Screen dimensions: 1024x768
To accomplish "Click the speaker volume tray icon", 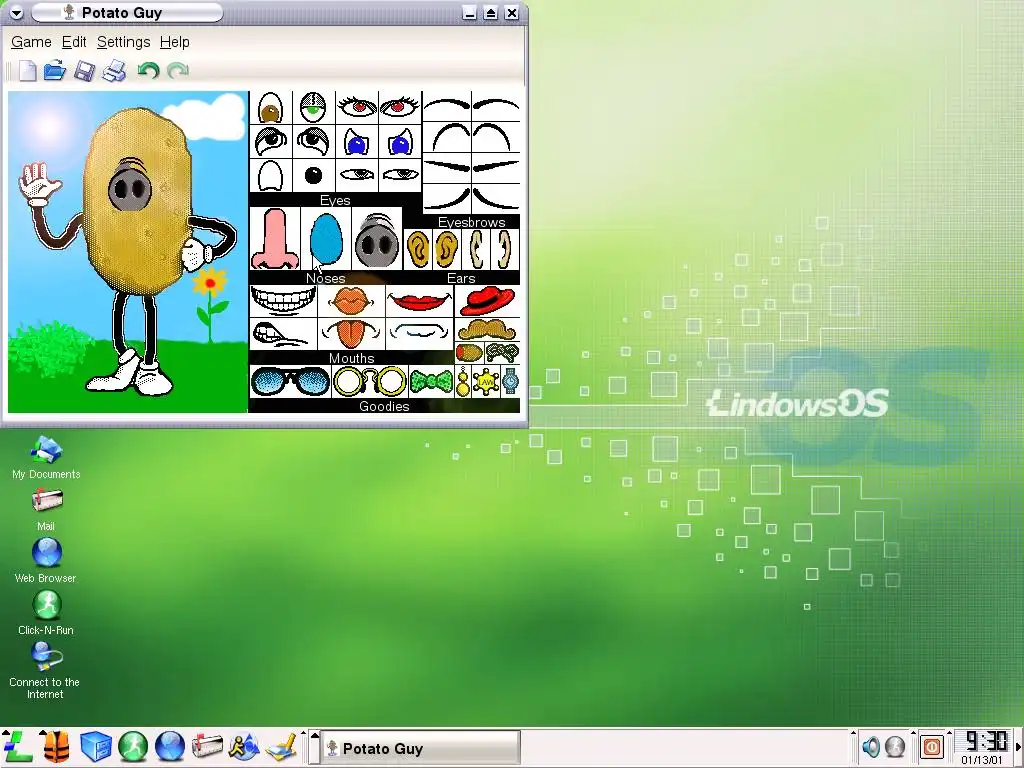I will coord(871,746).
